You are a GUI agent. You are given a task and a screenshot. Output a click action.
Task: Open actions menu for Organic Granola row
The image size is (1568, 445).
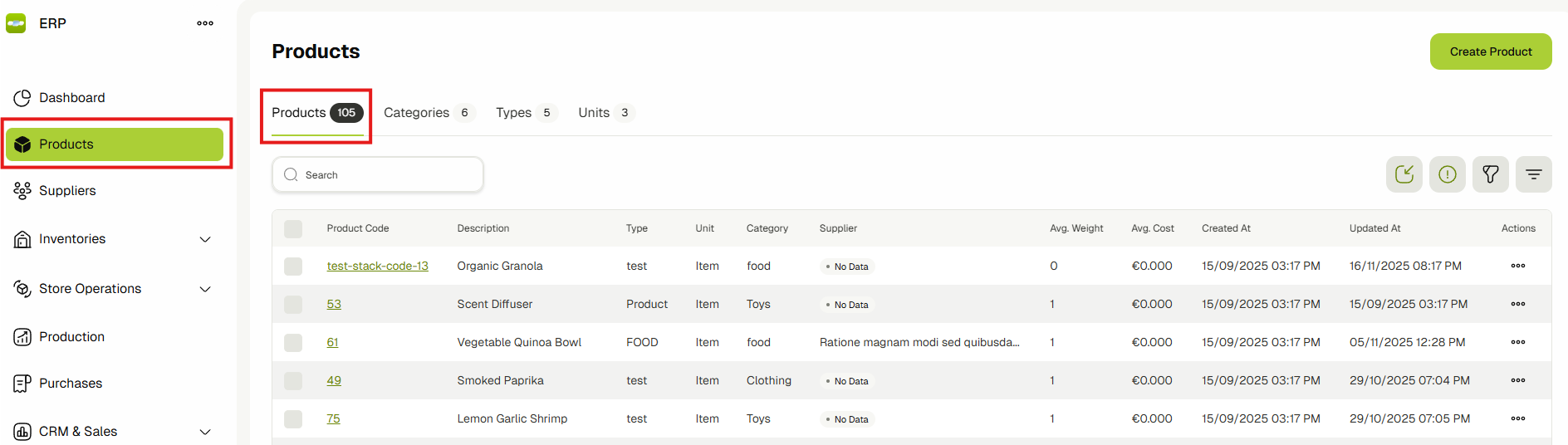1517,266
